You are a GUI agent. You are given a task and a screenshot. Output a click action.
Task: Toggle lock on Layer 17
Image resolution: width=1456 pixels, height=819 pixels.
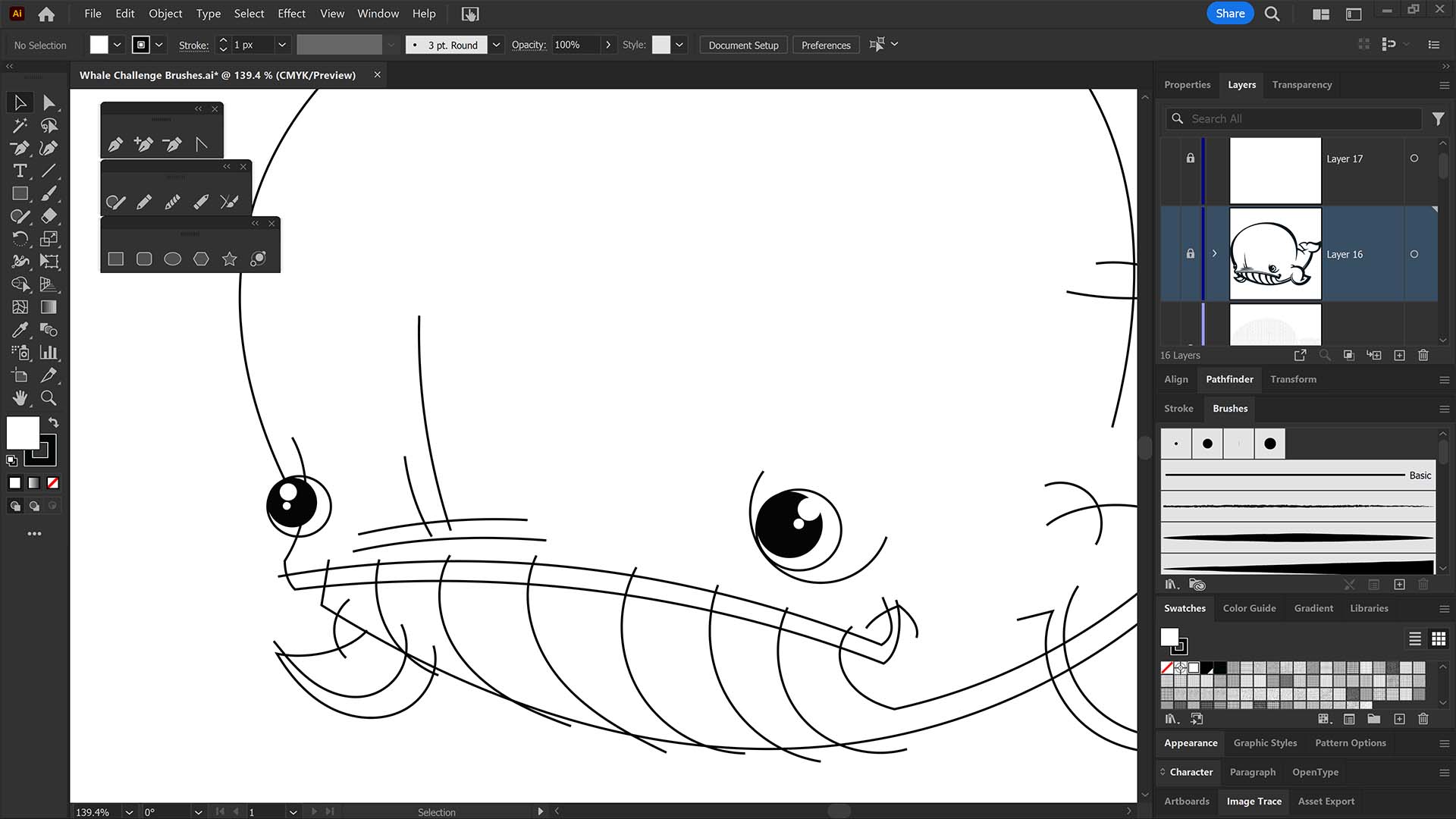pyautogui.click(x=1191, y=158)
